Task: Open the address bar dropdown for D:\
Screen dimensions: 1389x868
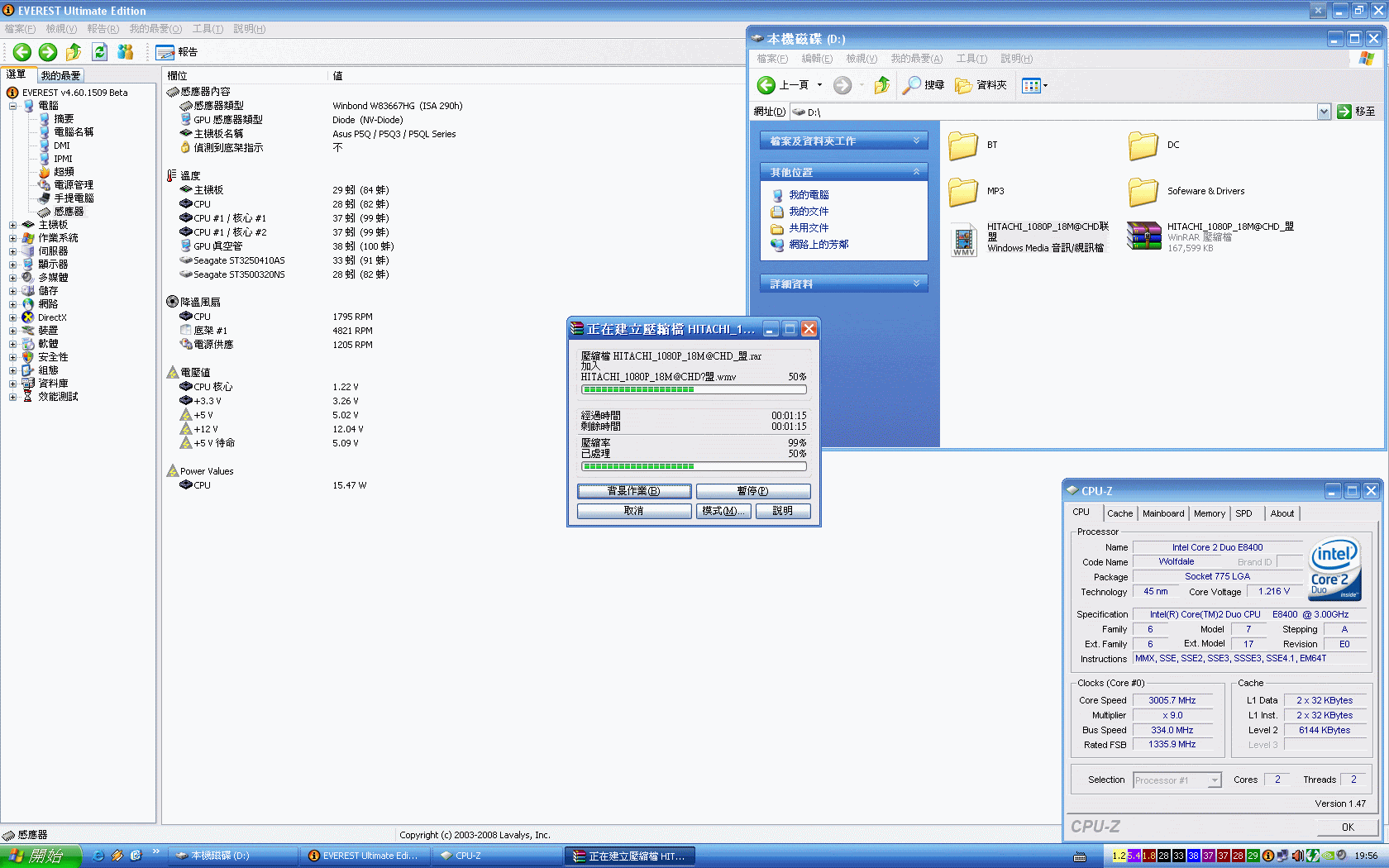Action: click(x=1324, y=112)
